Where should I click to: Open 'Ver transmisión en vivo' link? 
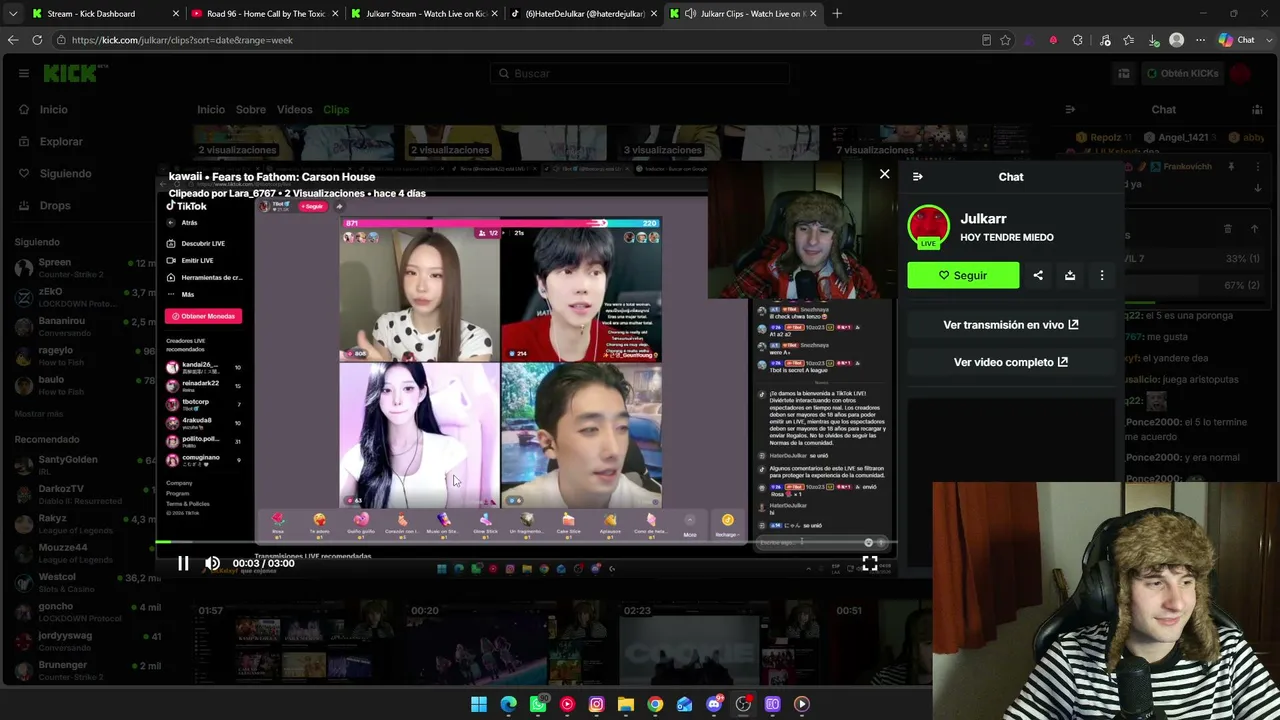(1011, 324)
